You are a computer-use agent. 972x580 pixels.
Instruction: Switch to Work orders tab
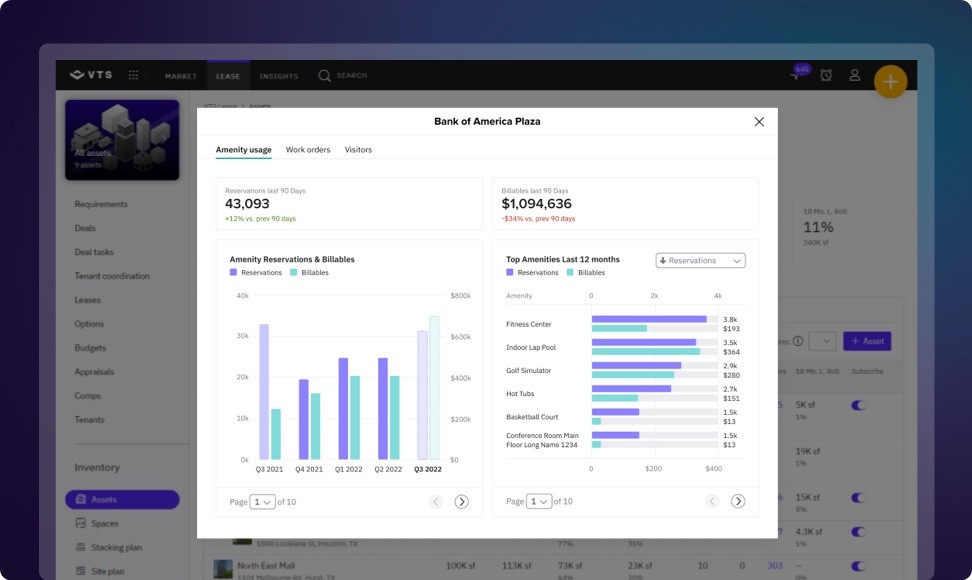pos(308,150)
